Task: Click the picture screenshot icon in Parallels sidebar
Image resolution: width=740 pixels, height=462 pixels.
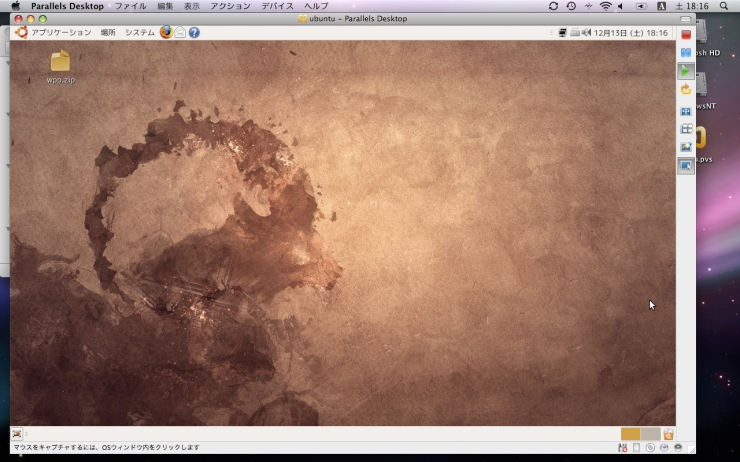Action: (x=686, y=147)
